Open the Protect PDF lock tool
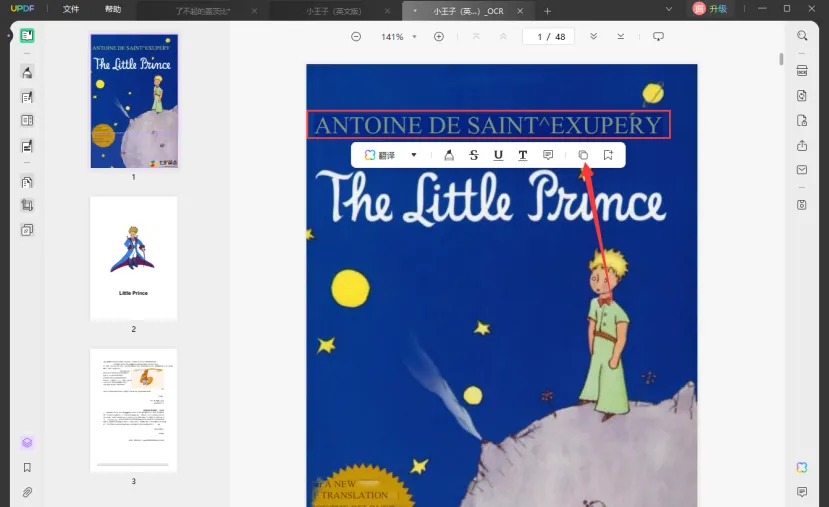Viewport: 829px width, 507px height. [x=802, y=121]
